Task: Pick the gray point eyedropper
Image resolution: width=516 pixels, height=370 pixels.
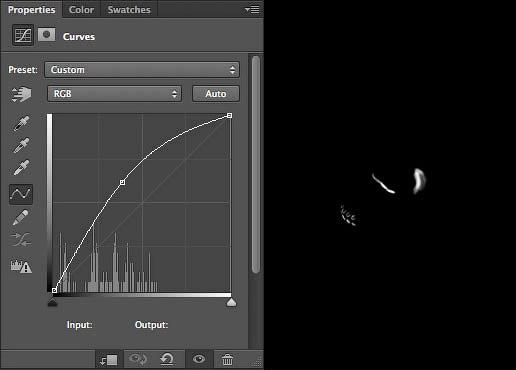Action: tap(21, 145)
